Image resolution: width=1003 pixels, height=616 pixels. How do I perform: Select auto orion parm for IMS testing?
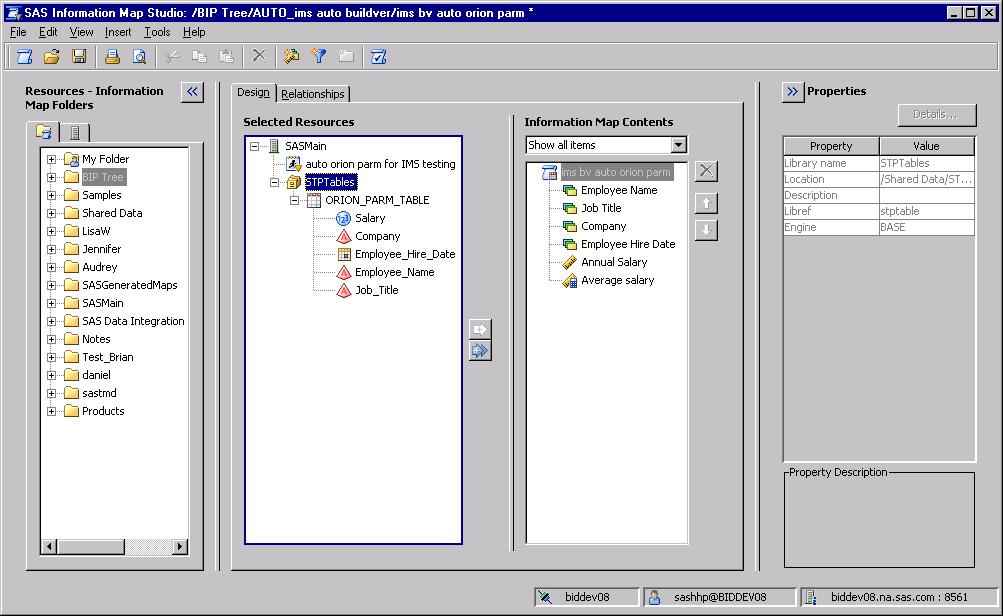pyautogui.click(x=380, y=164)
